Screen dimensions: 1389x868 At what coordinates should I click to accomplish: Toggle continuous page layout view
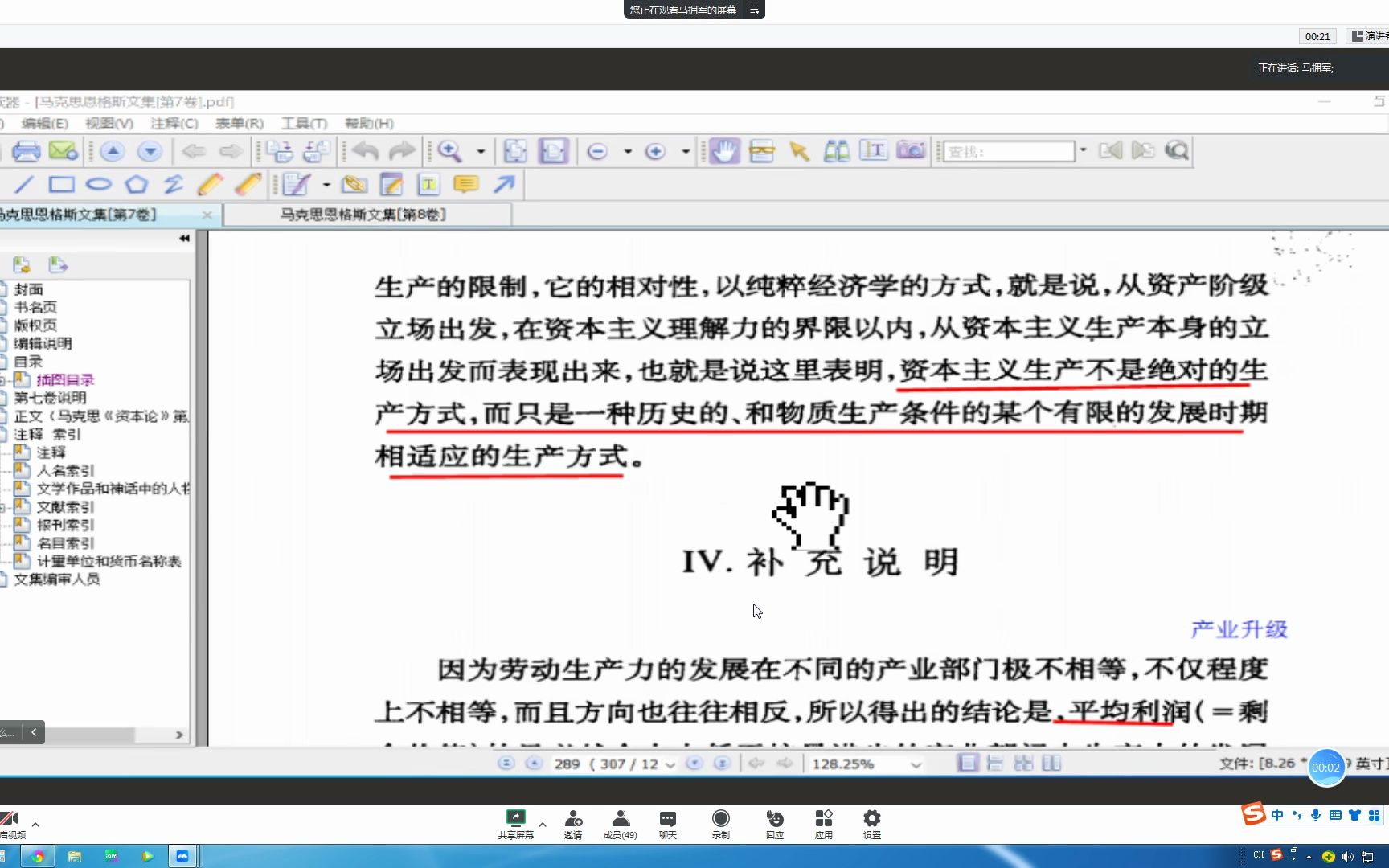995,764
